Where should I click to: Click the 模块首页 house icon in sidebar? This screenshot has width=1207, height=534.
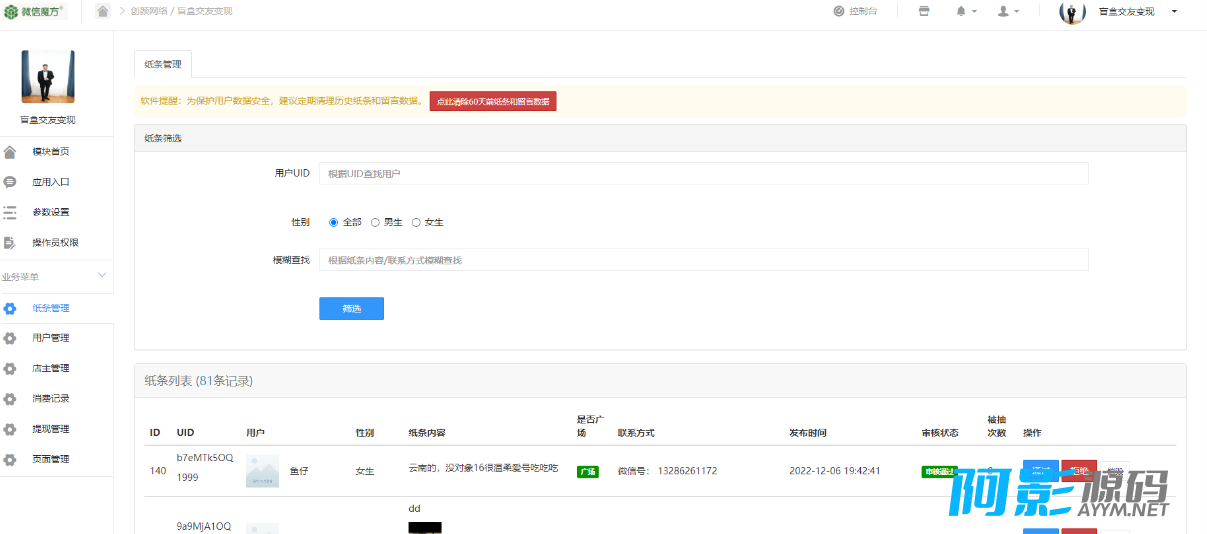10,152
